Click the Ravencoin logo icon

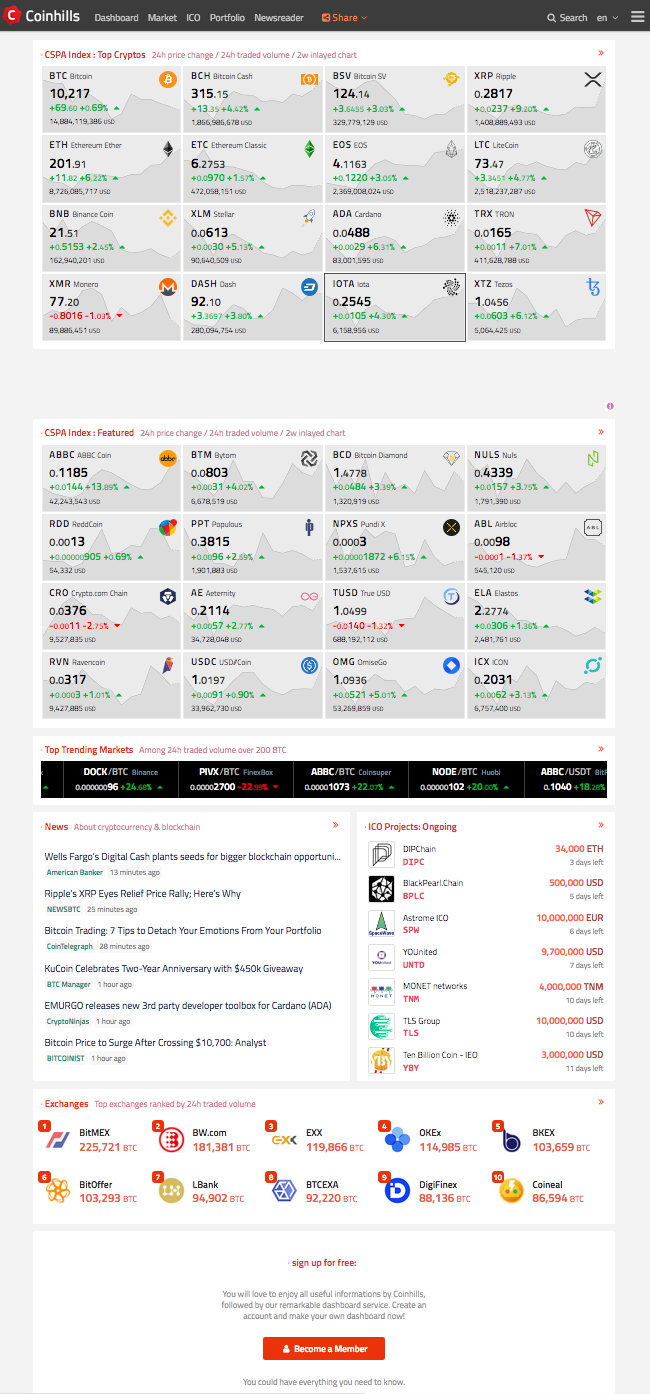(x=168, y=665)
